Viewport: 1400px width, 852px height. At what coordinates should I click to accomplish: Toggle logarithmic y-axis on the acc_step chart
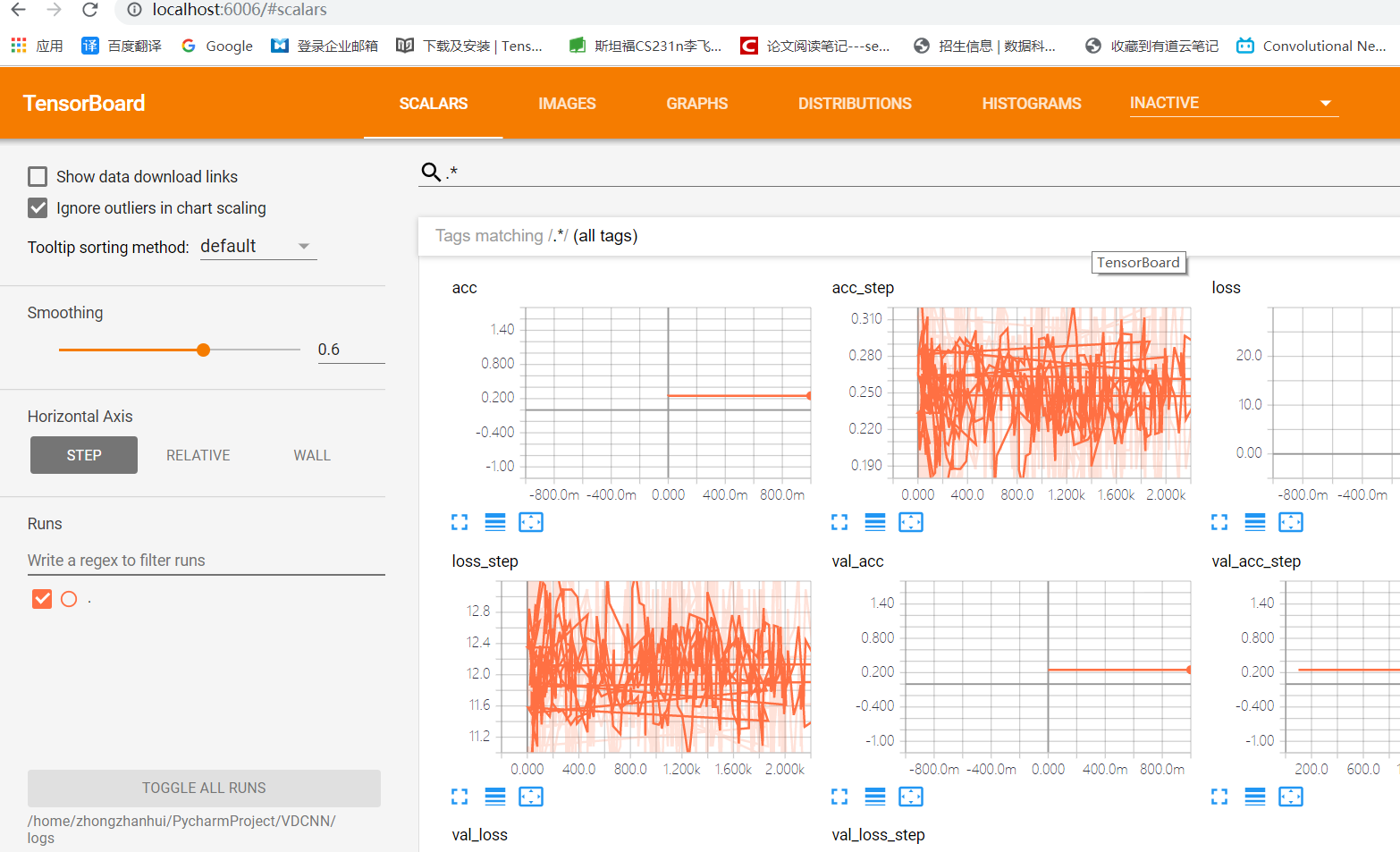[x=875, y=522]
